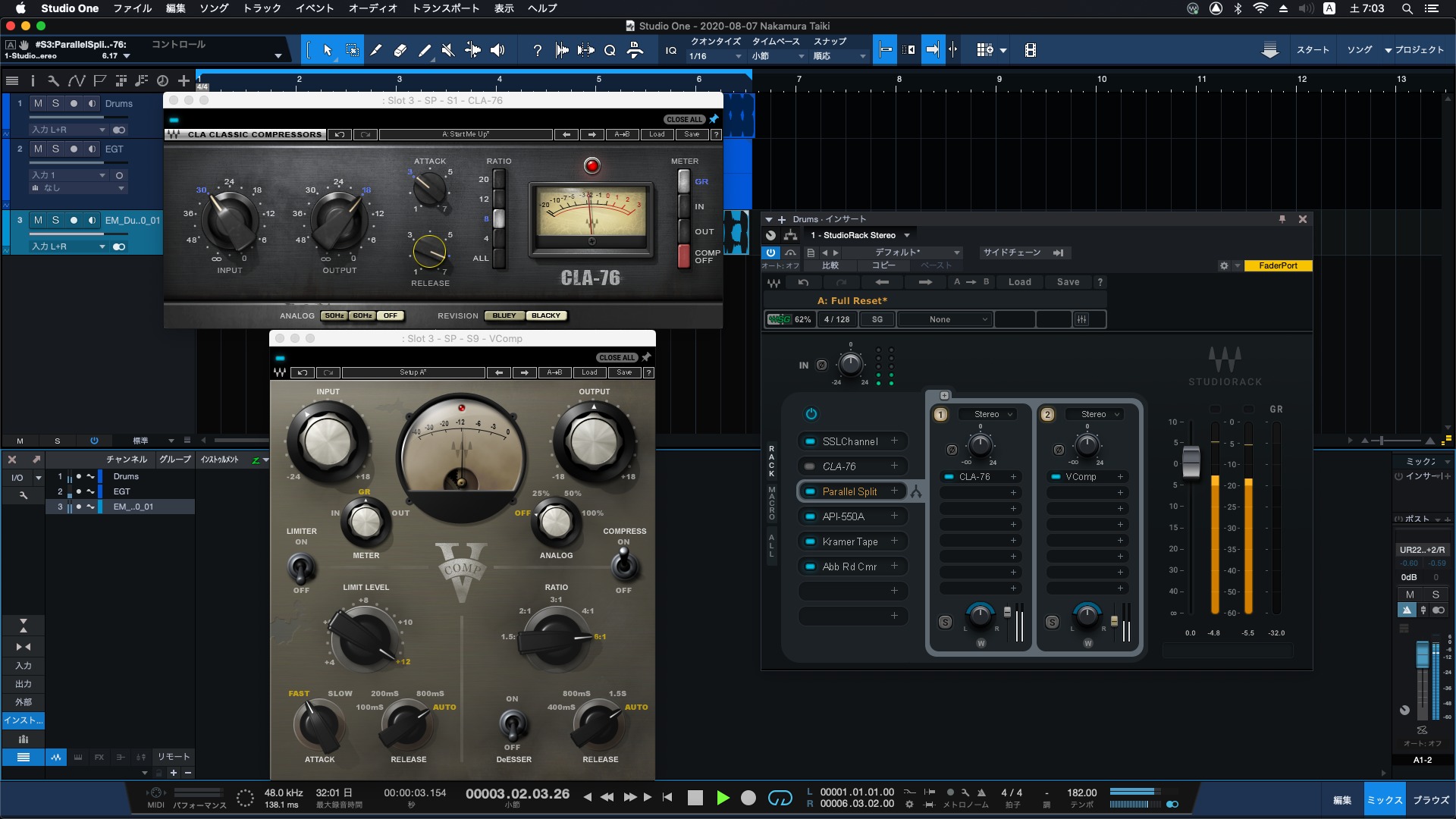This screenshot has width=1456, height=819.
Task: Click CLA-76 ratio 20 button
Action: (498, 180)
